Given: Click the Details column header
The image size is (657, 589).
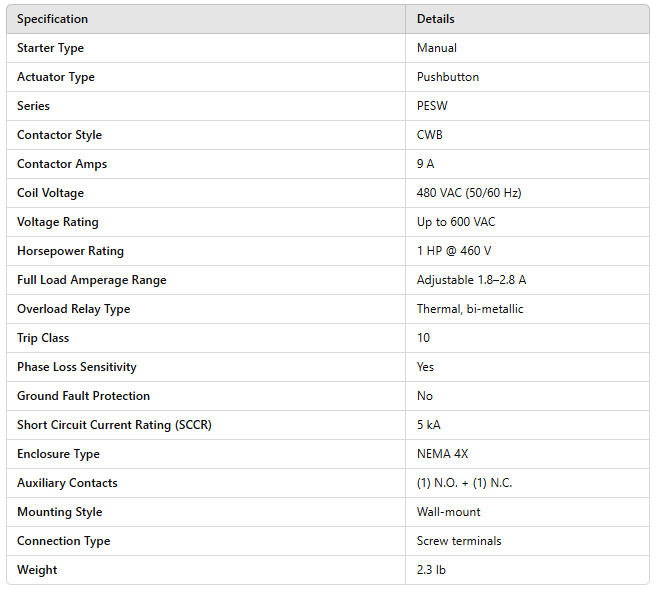Looking at the screenshot, I should click(x=435, y=19).
